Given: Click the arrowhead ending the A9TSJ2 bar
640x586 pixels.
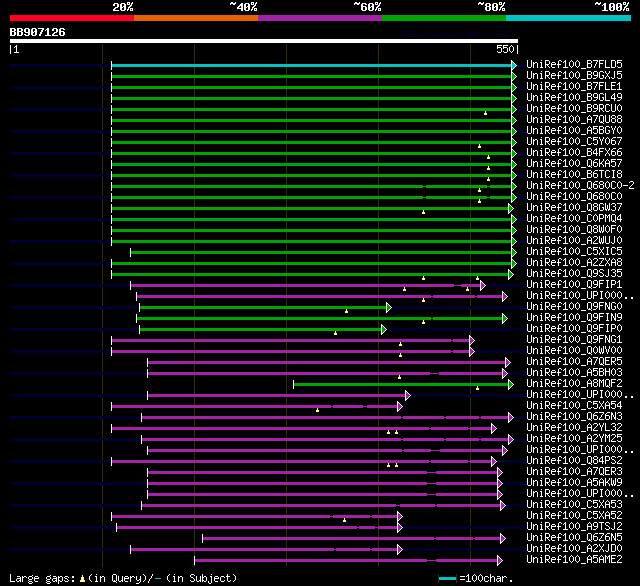Looking at the screenshot, I should 400,528.
